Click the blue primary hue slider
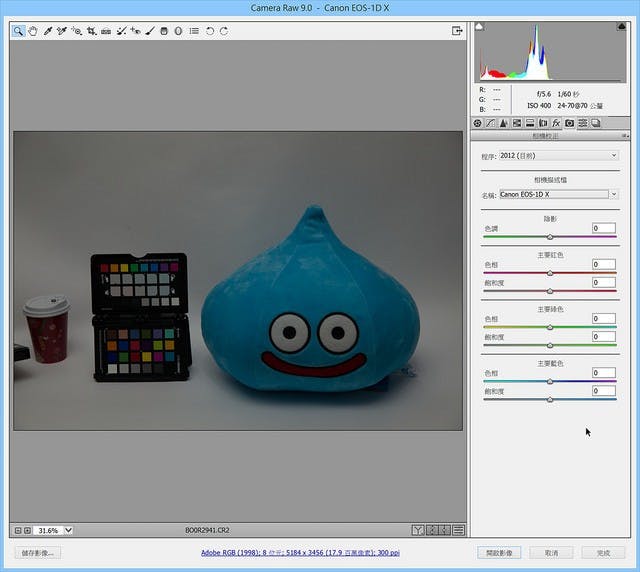The image size is (640, 572). (x=550, y=381)
